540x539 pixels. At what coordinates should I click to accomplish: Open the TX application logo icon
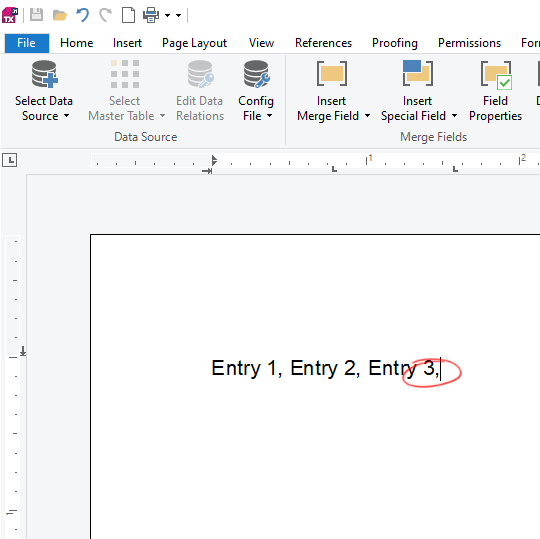point(10,15)
